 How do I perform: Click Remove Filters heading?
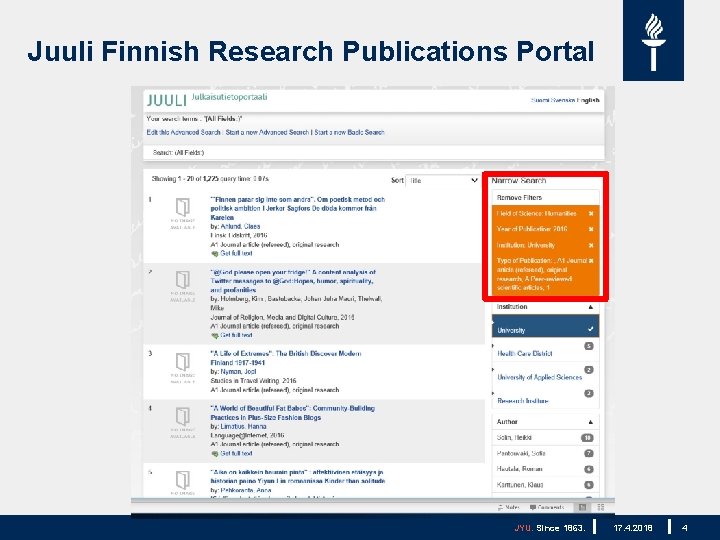pyautogui.click(x=519, y=197)
